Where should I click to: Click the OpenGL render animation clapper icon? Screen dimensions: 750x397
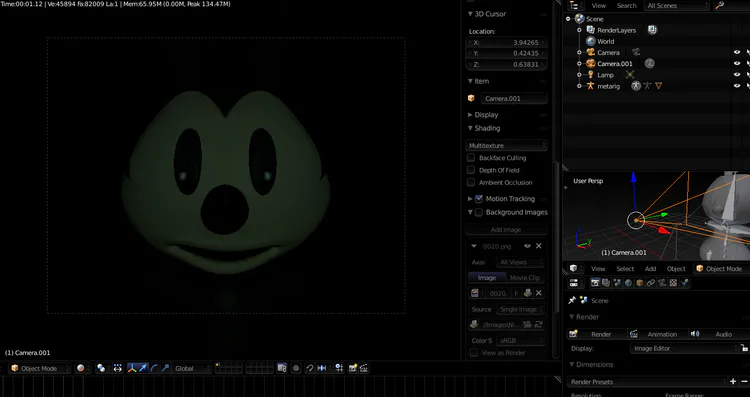pos(364,368)
